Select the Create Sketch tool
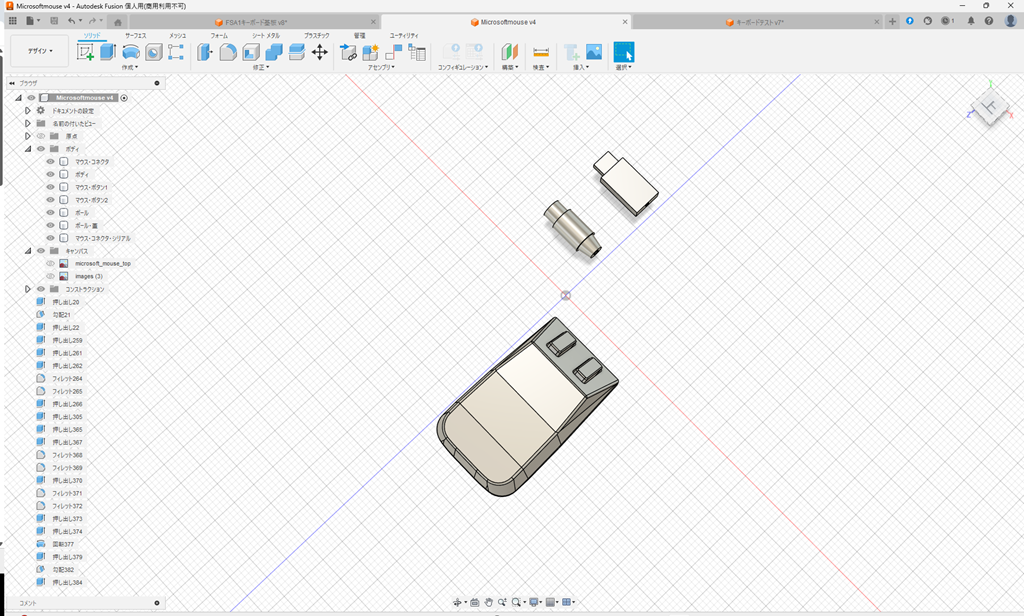The width and height of the screenshot is (1024, 616). click(84, 50)
